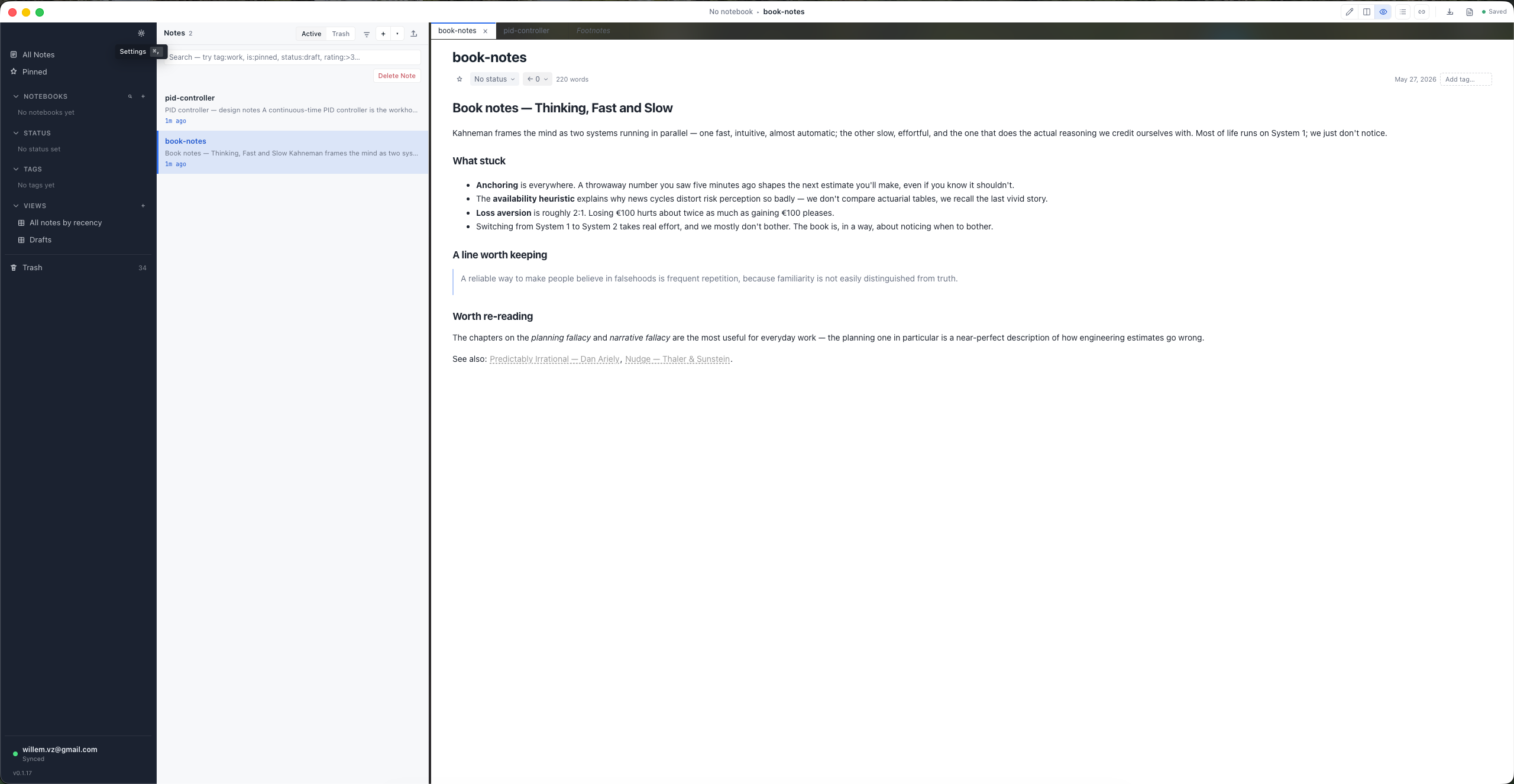Click 'Book notes — Thinking, Fast and Slow' heading
Image resolution: width=1514 pixels, height=784 pixels.
coord(562,108)
